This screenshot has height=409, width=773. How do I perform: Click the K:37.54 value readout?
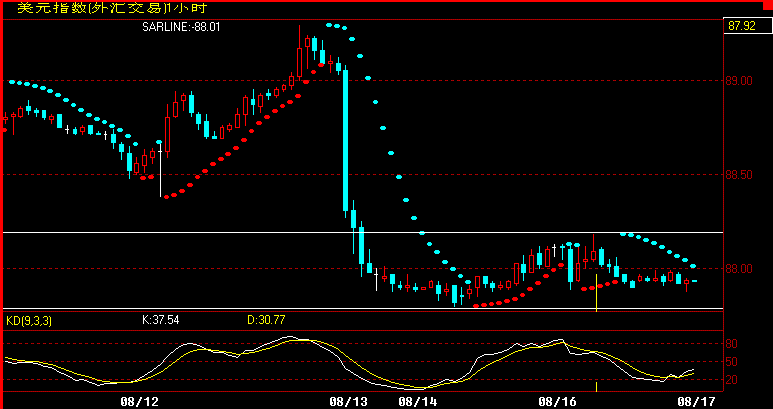(161, 320)
